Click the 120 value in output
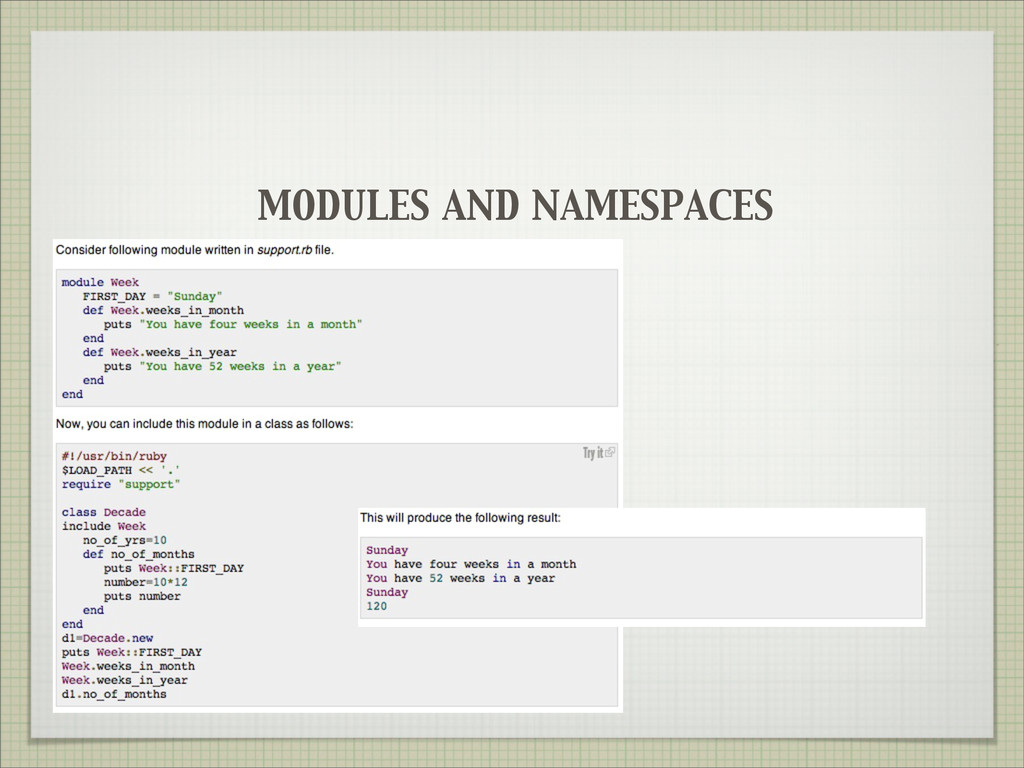Viewport: 1024px width, 768px height. click(x=376, y=606)
